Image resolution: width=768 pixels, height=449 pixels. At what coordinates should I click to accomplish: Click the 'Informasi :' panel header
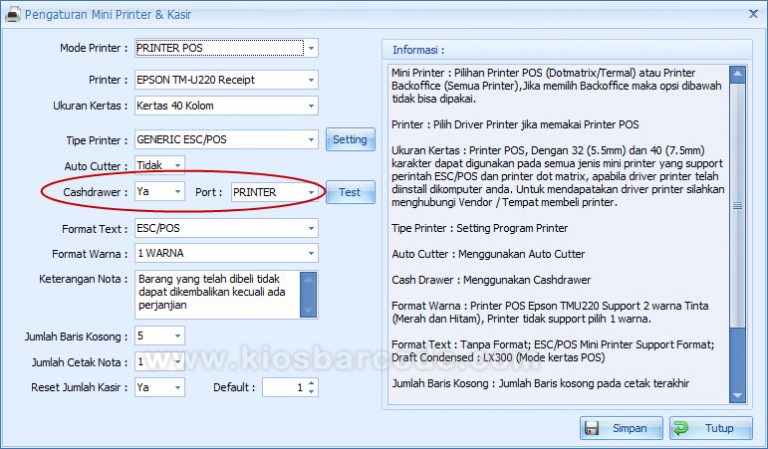coord(567,50)
